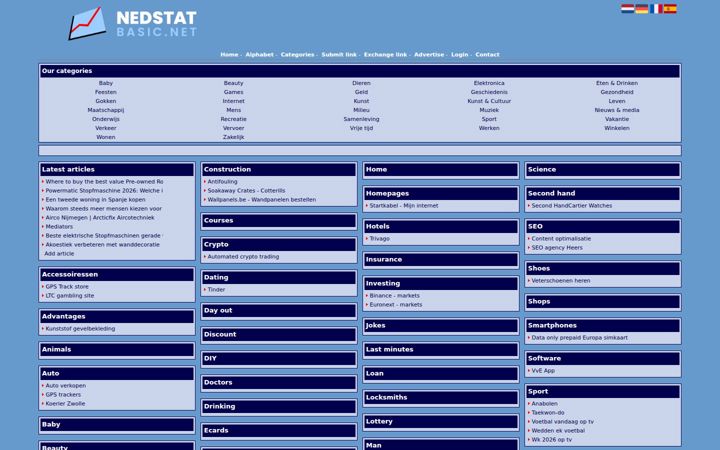Select the Eten & Drinken category
Viewport: 720px width, 450px height.
[617, 83]
